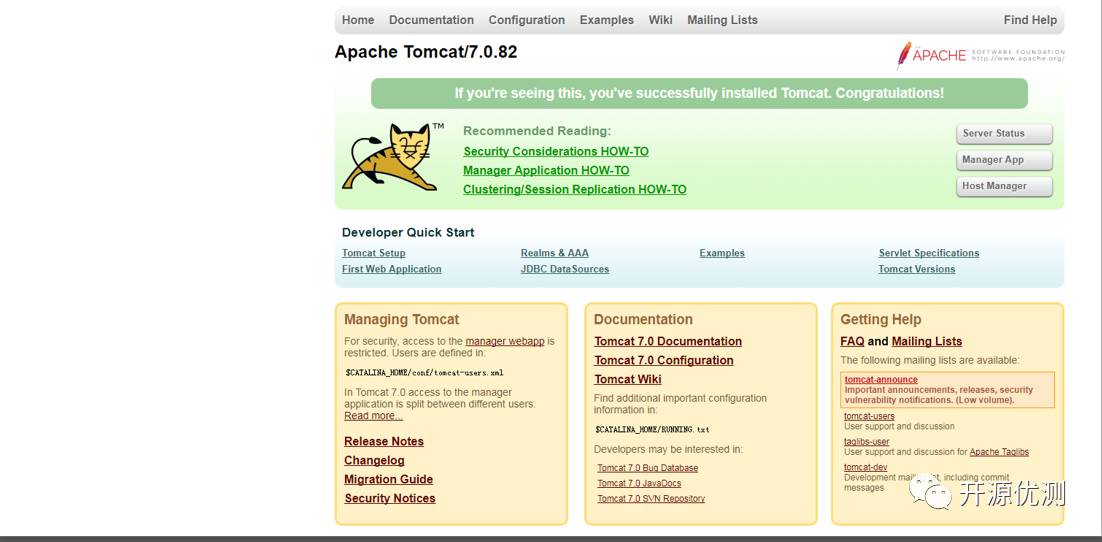Open the Host Manager button
This screenshot has height=542, width=1102.
point(1004,186)
